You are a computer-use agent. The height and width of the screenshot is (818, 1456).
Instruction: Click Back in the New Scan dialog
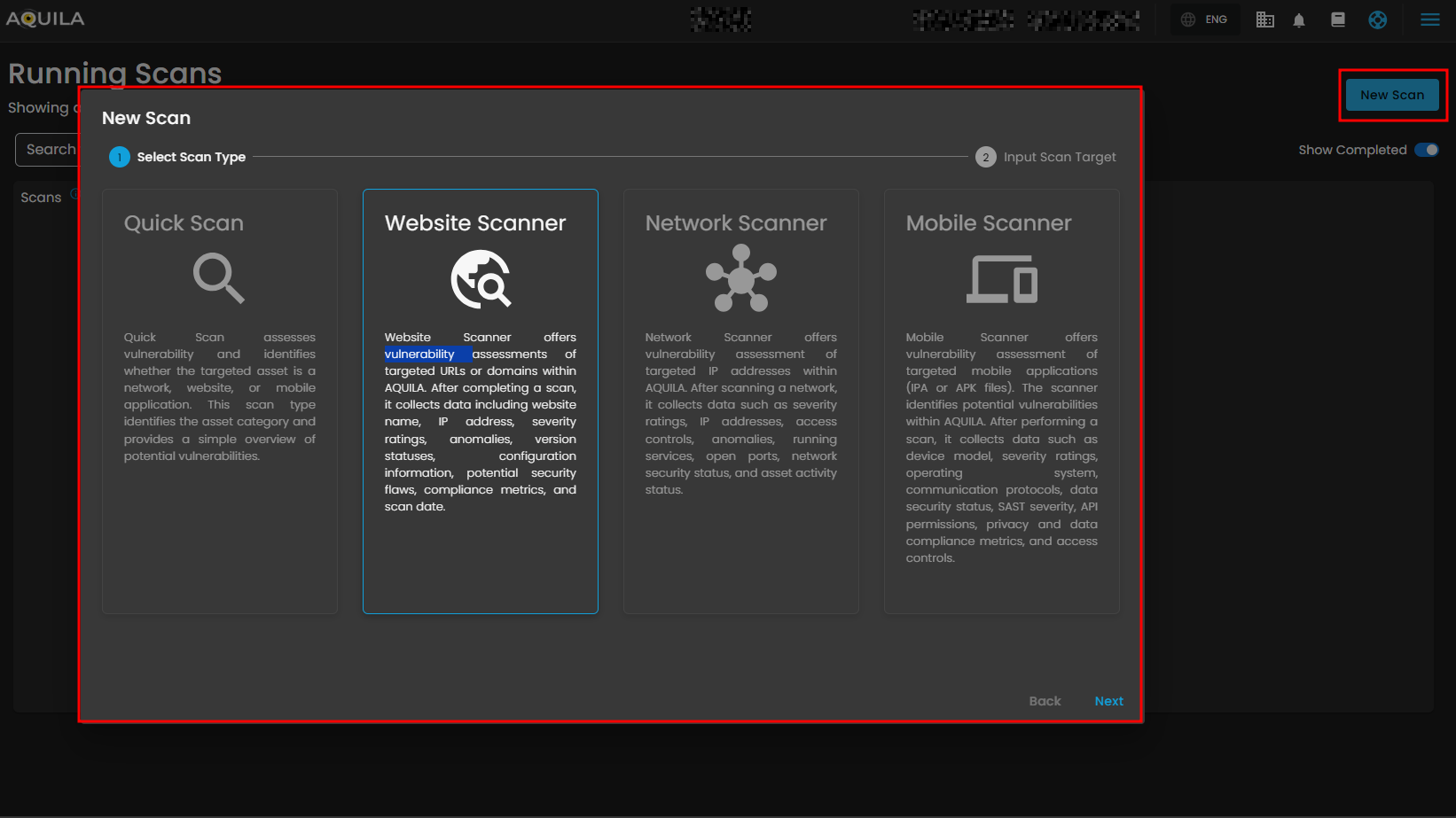(x=1045, y=701)
